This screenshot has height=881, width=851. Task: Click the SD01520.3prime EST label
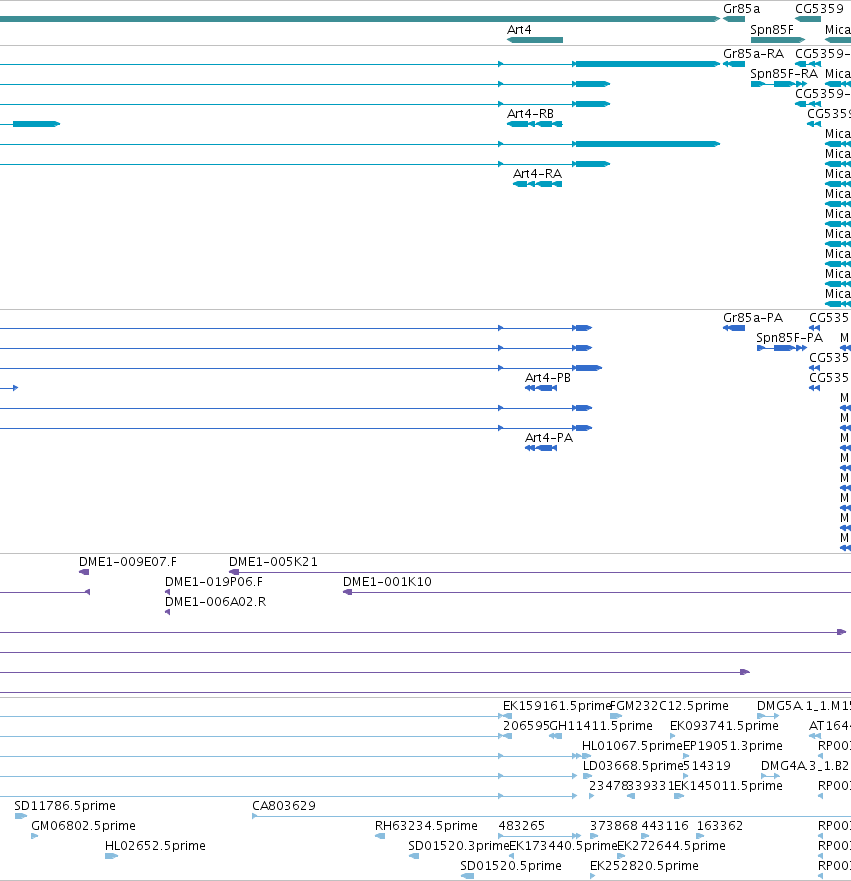coord(458,846)
